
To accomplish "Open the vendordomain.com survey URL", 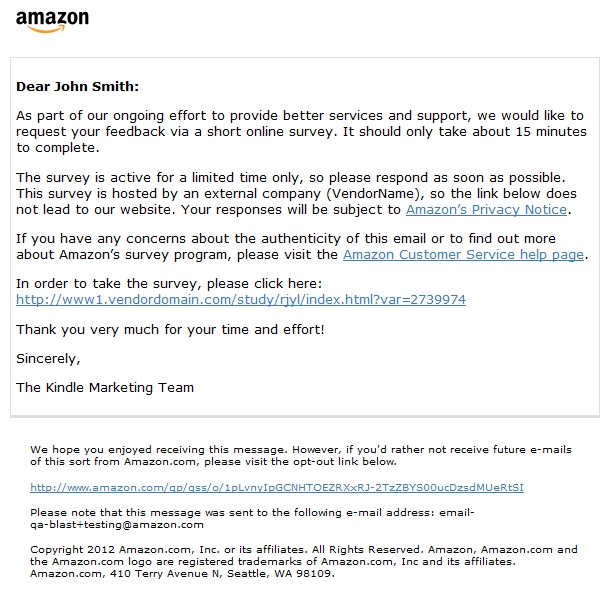I will [241, 300].
